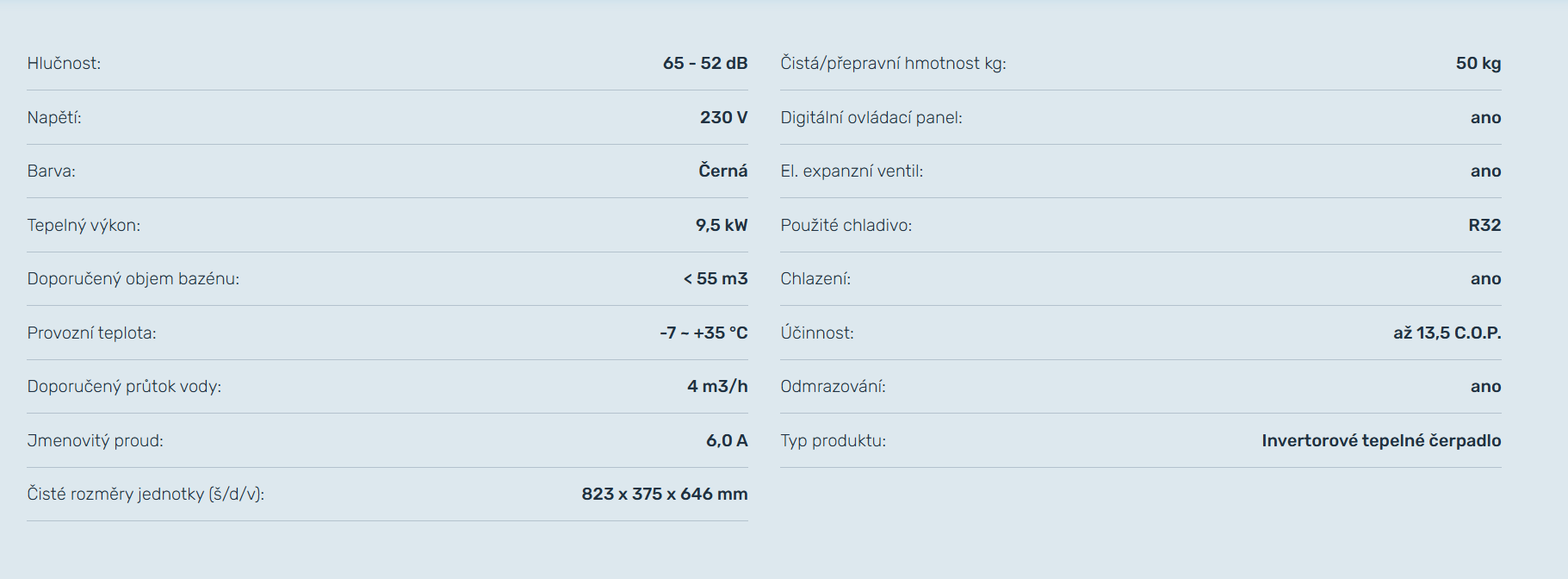This screenshot has height=579, width=1568.
Task: Click the R32 refrigerant value
Action: tap(1484, 226)
